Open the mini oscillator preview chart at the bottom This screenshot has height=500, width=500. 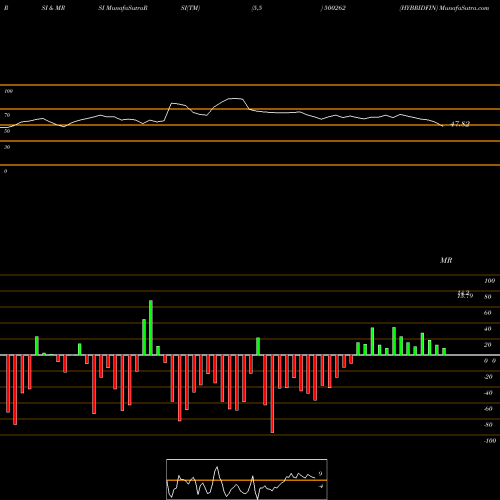[247, 479]
